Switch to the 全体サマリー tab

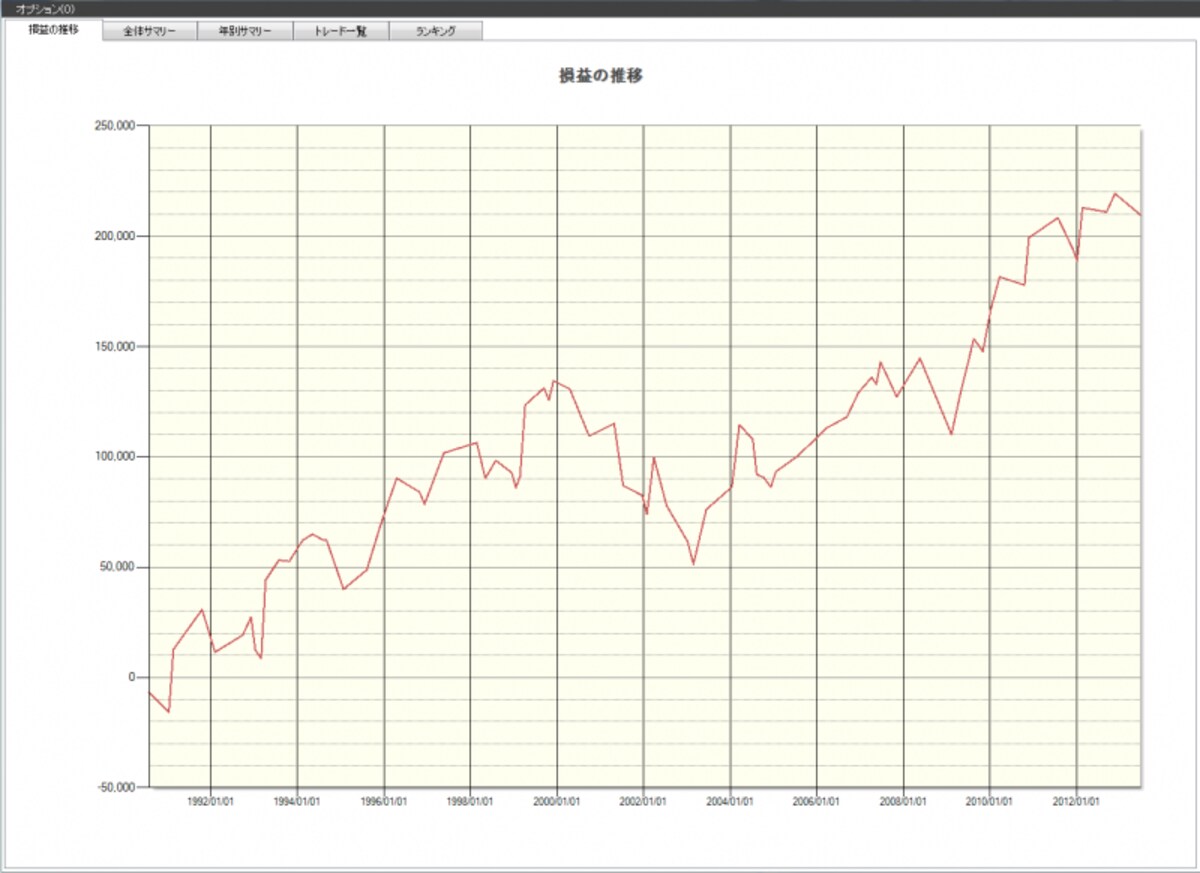click(x=150, y=31)
